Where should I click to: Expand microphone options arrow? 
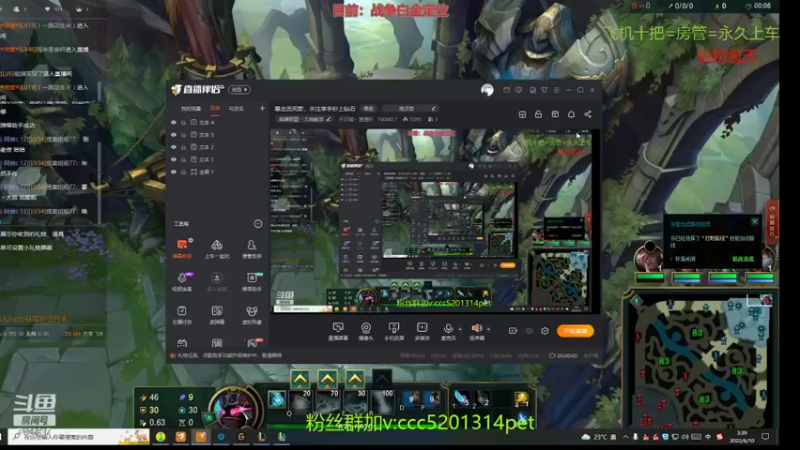click(x=460, y=329)
